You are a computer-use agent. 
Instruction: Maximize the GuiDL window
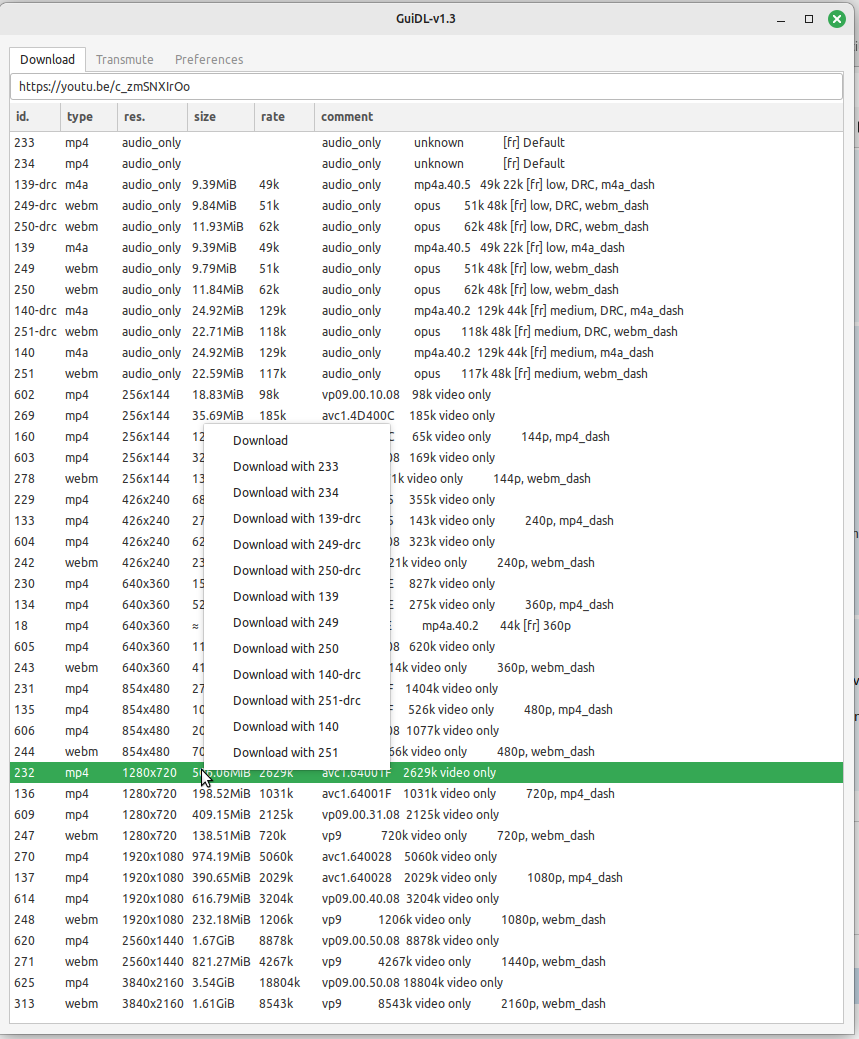[809, 19]
